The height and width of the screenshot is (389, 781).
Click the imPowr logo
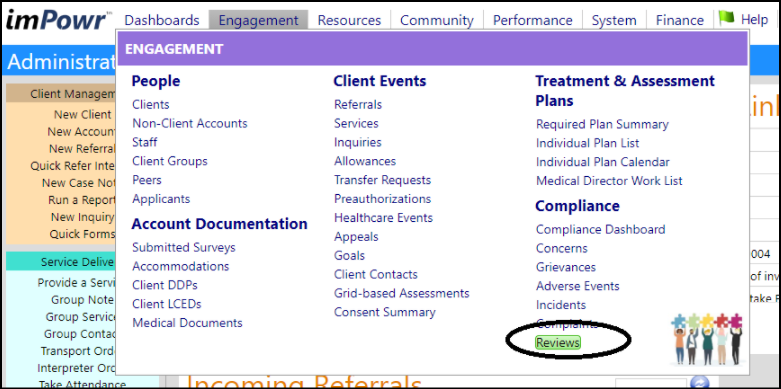coord(57,20)
